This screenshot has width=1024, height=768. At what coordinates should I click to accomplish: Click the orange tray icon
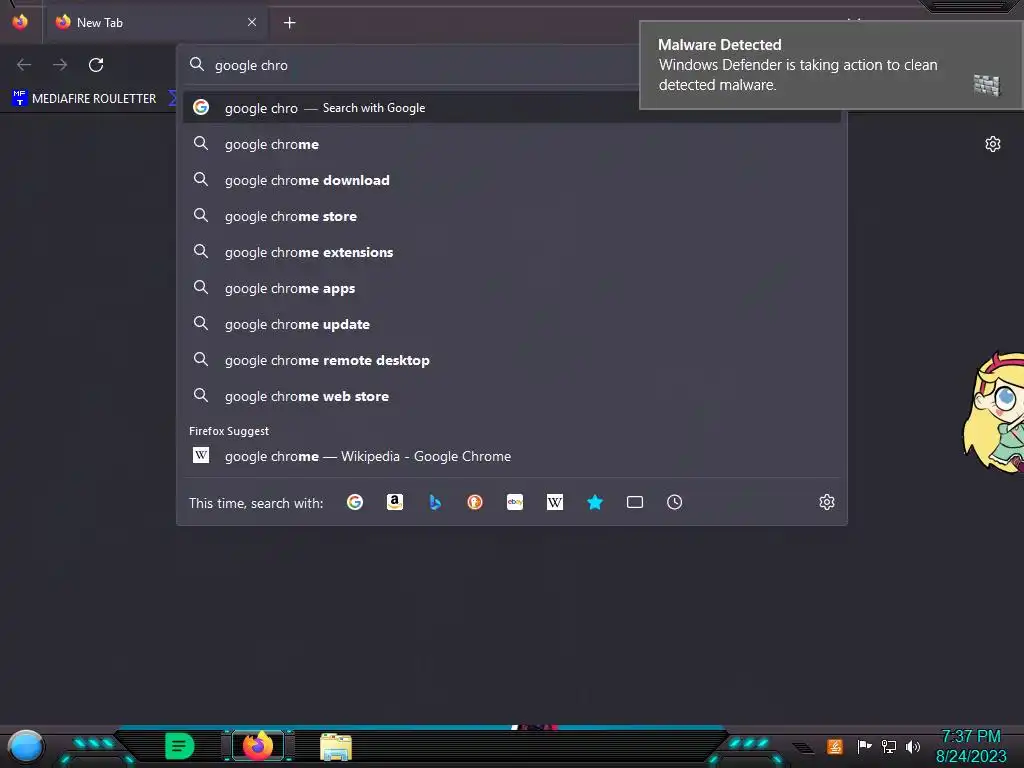click(835, 746)
